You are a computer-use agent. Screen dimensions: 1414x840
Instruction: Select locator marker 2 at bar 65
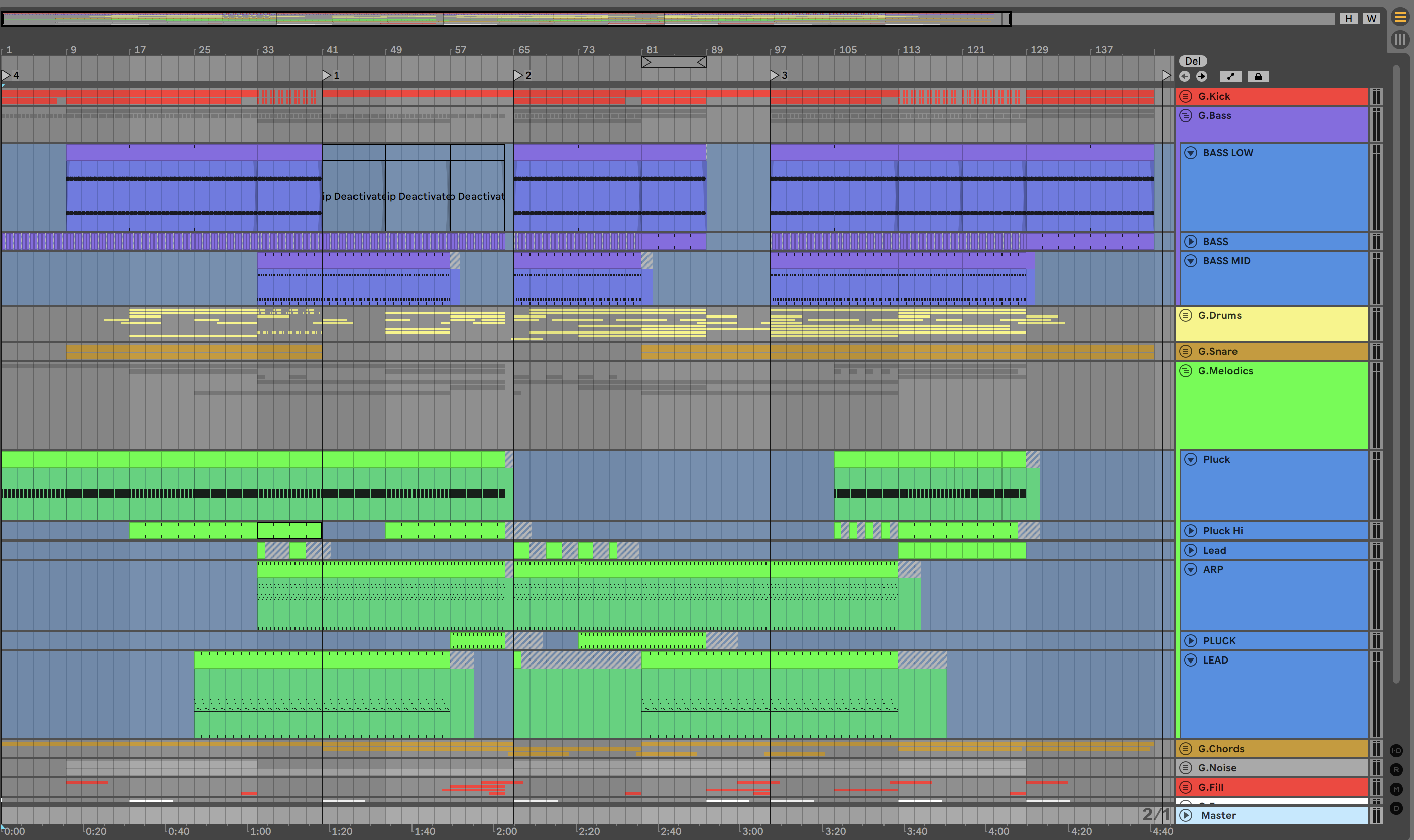click(518, 75)
